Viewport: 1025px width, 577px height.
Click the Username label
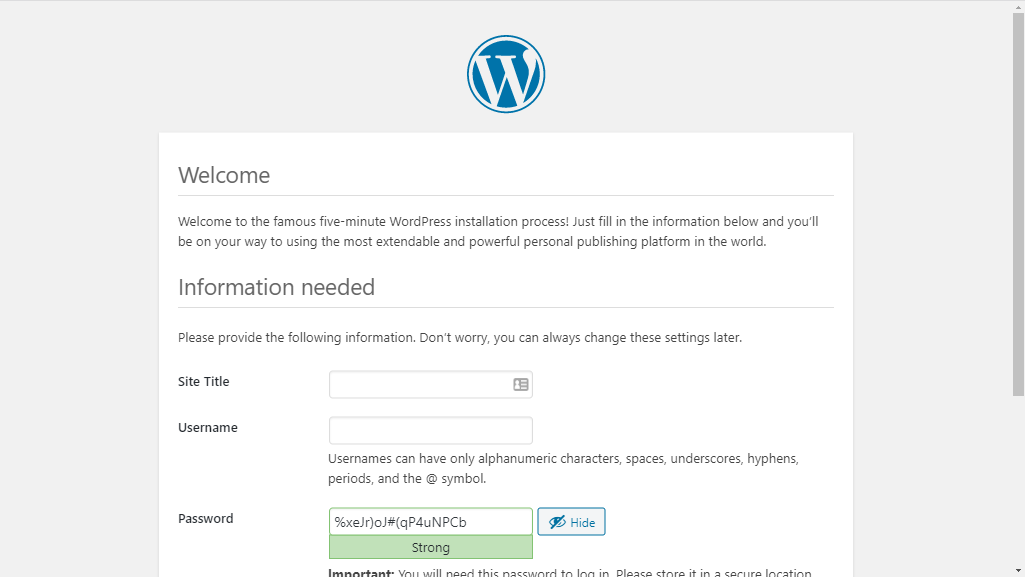208,427
